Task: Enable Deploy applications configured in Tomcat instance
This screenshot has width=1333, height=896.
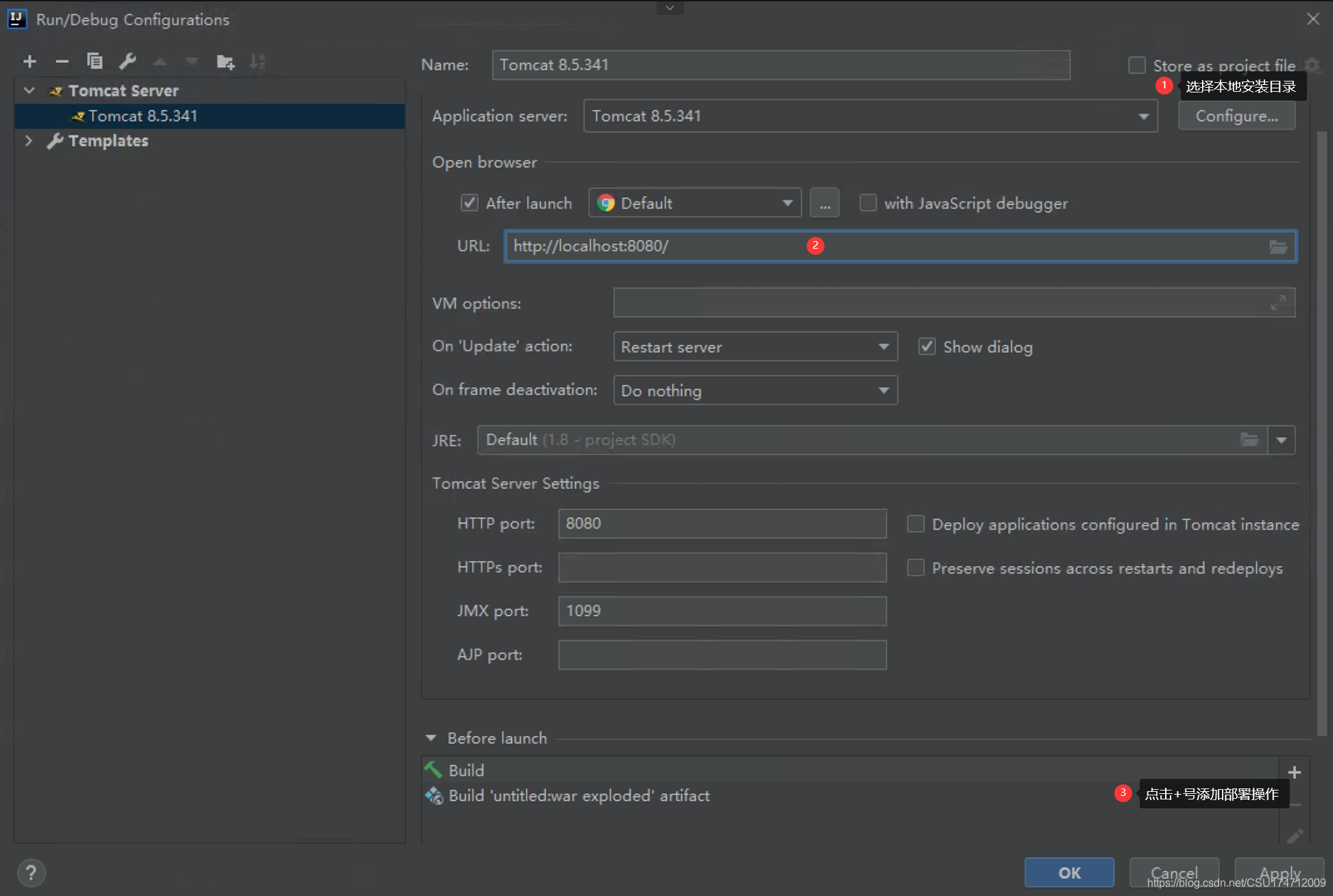Action: coord(916,524)
